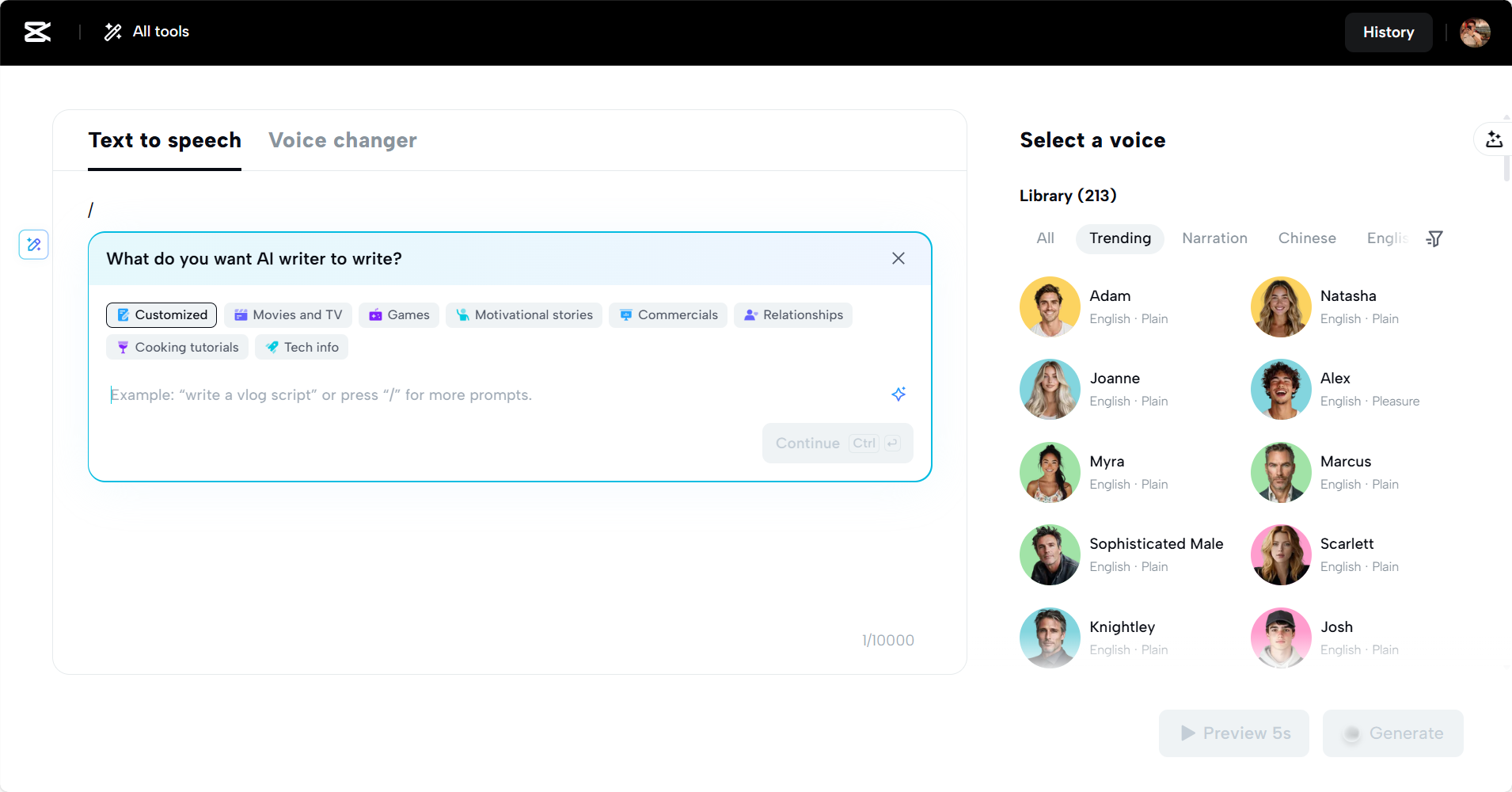The image size is (1512, 792).
Task: Click the CapCut logo icon
Action: (37, 32)
